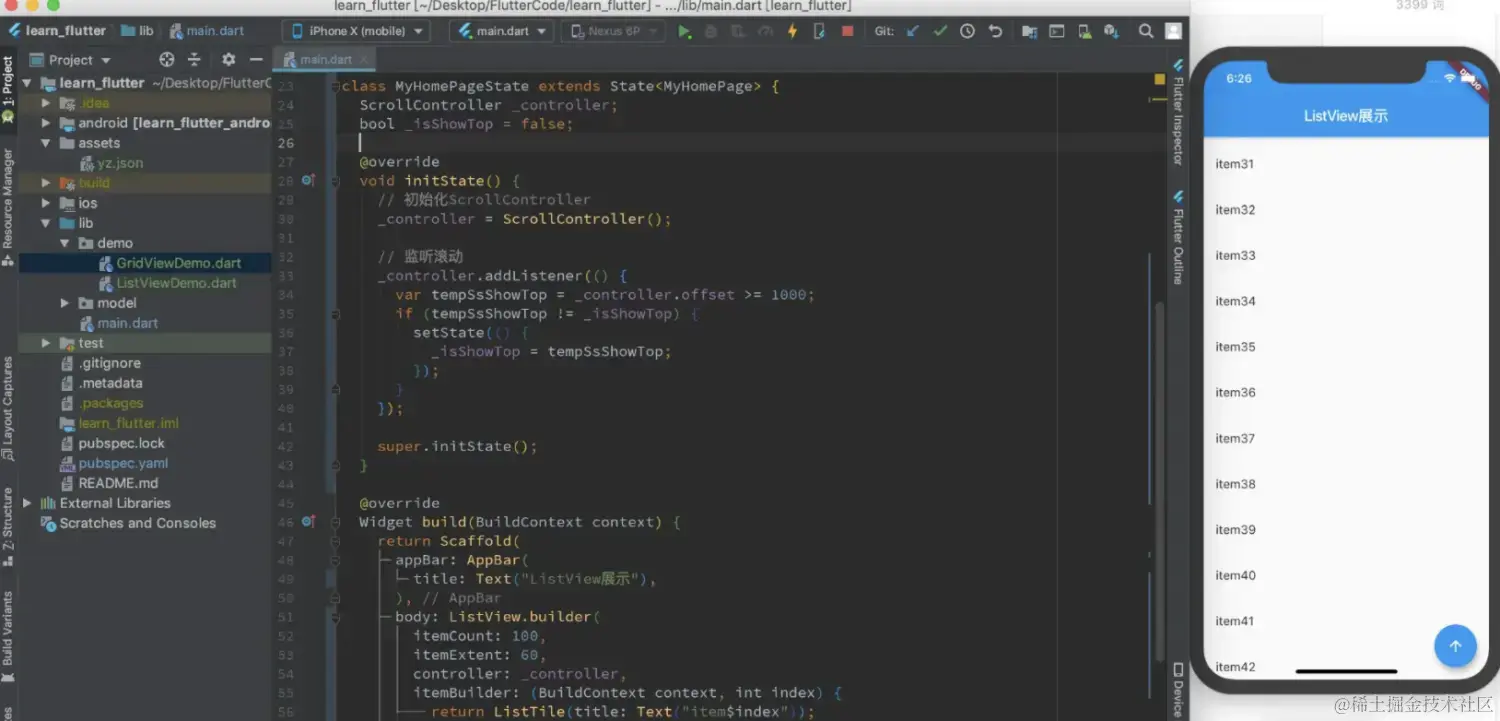Open the Resource Manager side tab
This screenshot has height=721, width=1500.
(8, 206)
